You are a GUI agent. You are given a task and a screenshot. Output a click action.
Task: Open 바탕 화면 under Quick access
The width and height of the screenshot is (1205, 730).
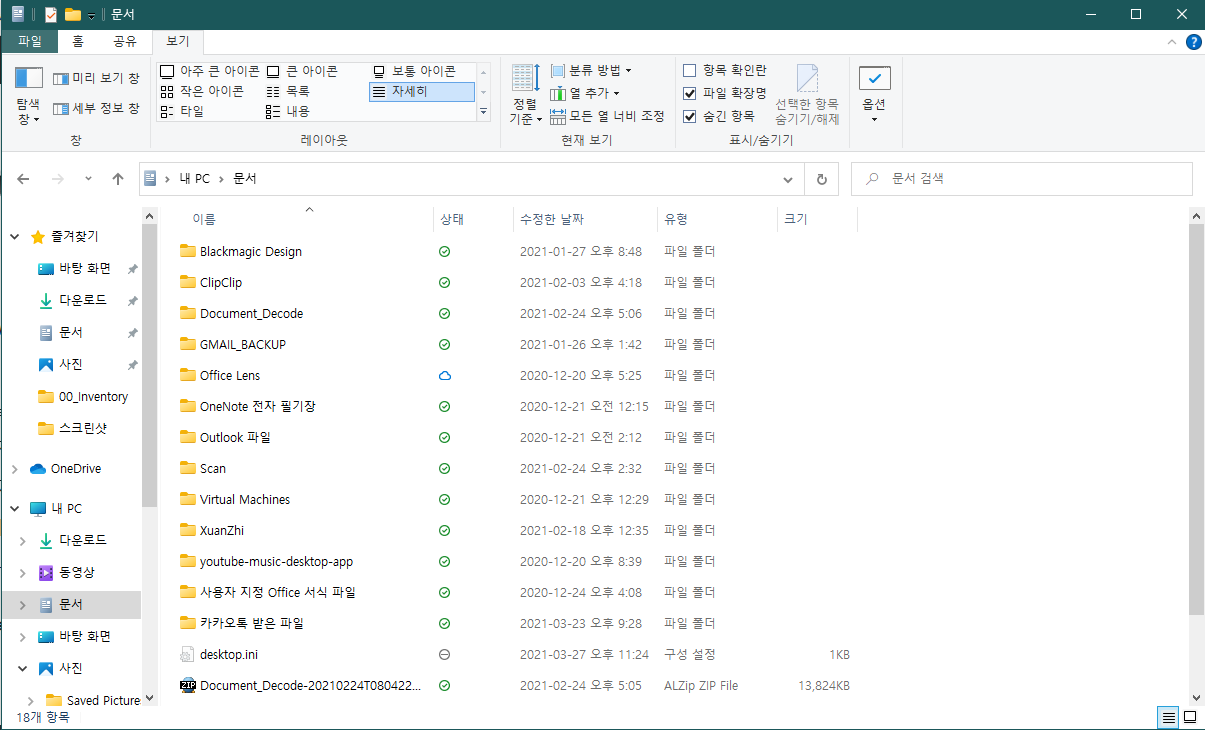click(84, 268)
